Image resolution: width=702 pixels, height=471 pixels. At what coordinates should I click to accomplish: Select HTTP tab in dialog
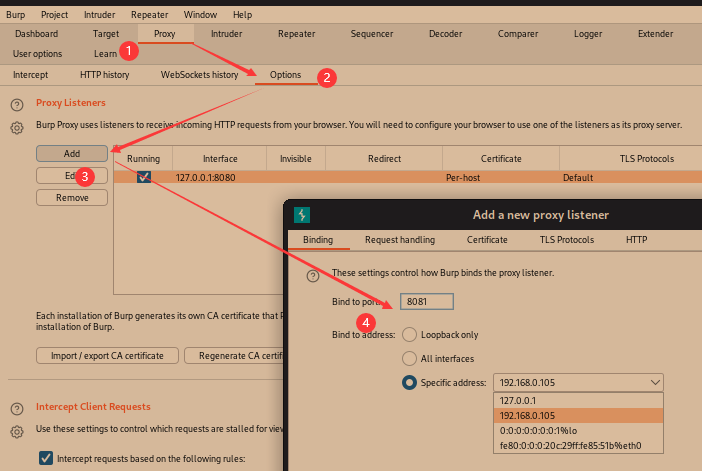point(636,240)
